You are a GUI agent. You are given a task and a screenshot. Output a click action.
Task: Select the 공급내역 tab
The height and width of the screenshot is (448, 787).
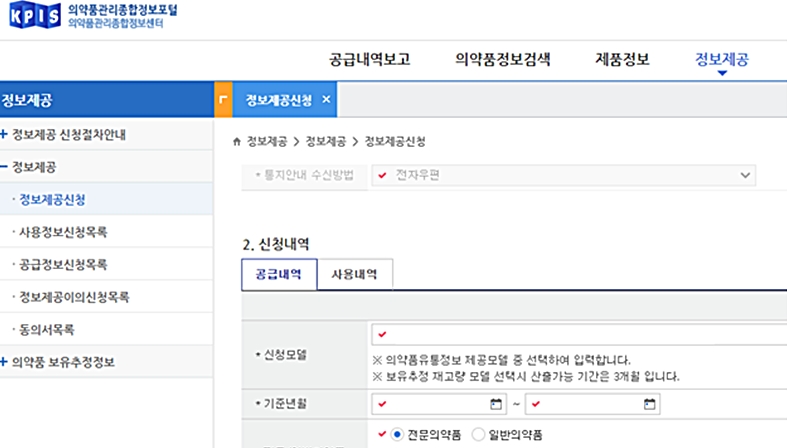pyautogui.click(x=279, y=274)
